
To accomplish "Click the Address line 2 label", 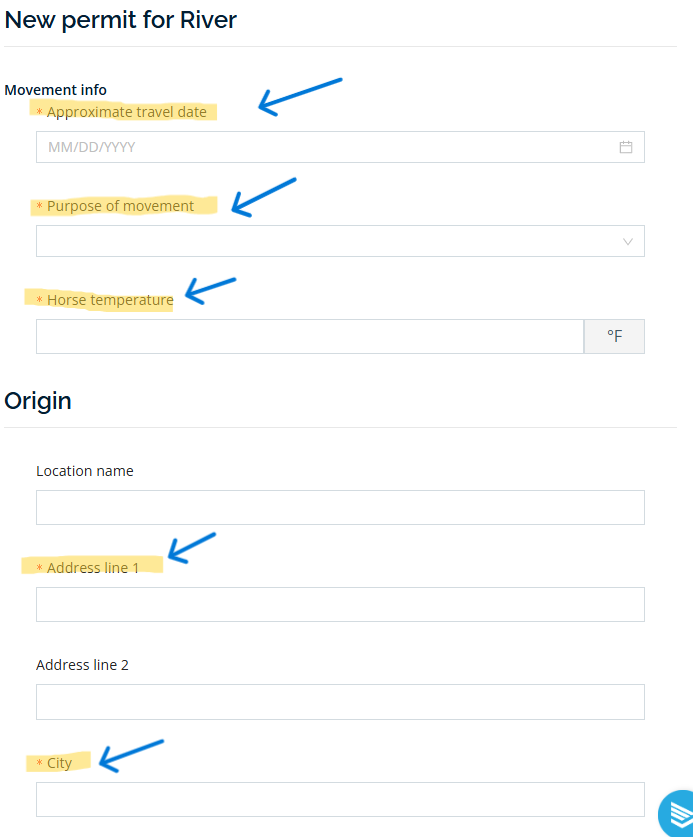I will coord(82,665).
